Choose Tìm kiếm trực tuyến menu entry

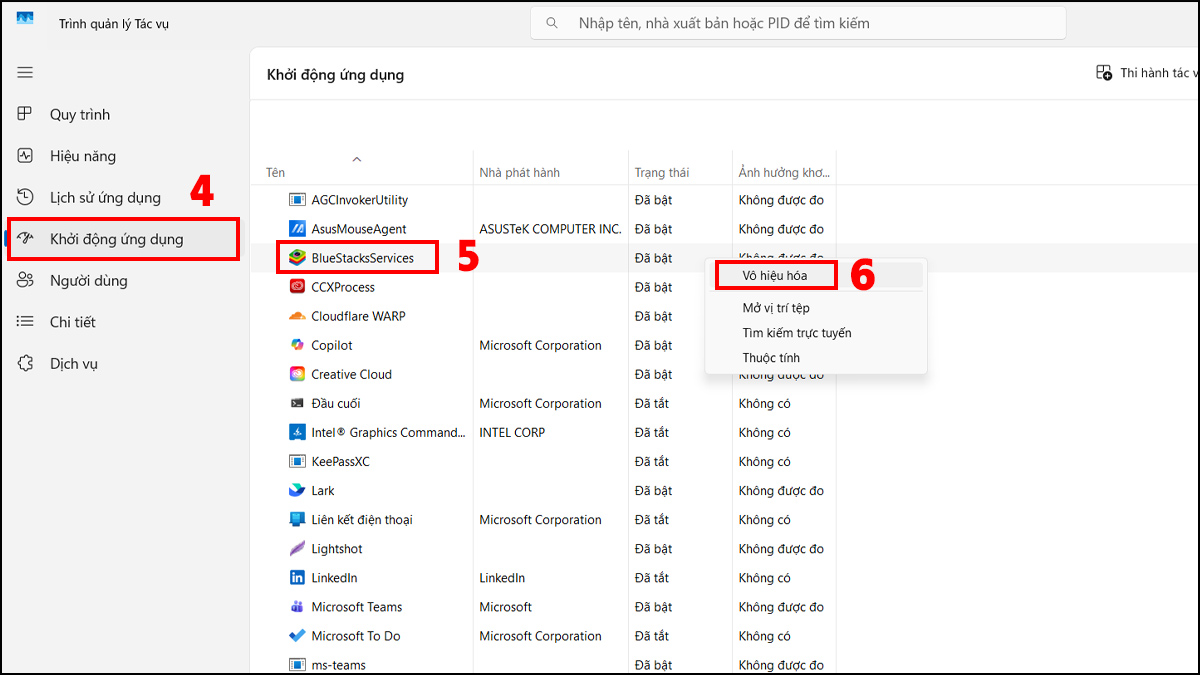click(x=796, y=333)
